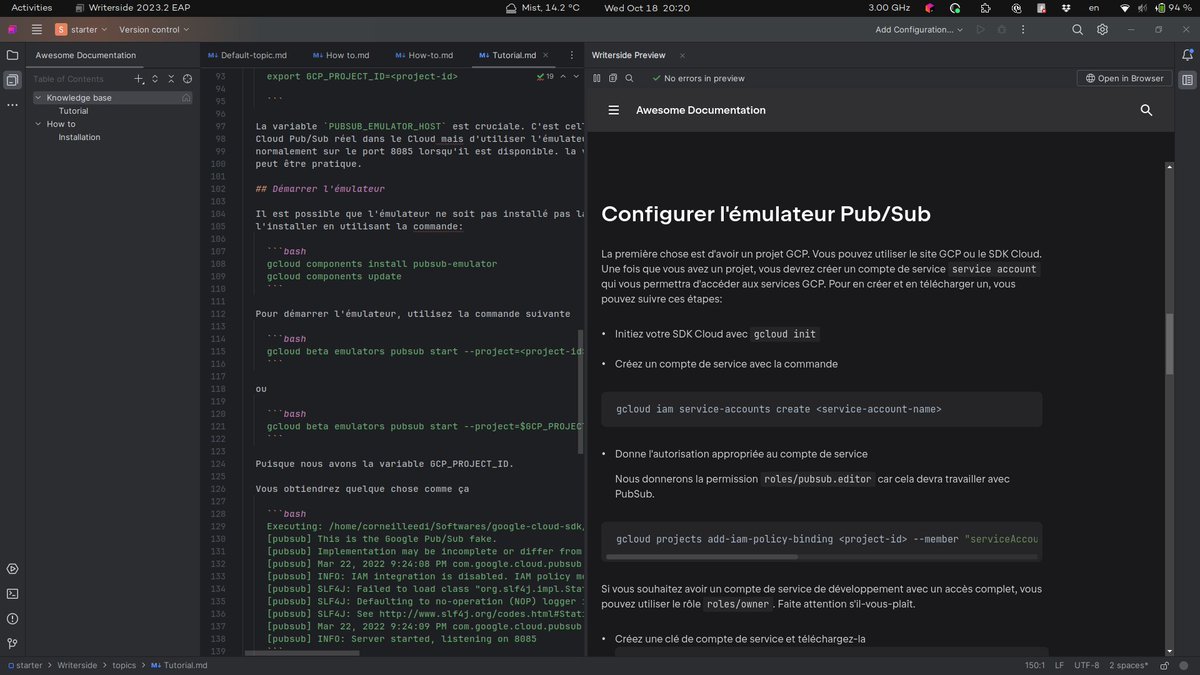This screenshot has width=1200, height=675.
Task: Click the LF line separator status entry
Action: point(1059,665)
